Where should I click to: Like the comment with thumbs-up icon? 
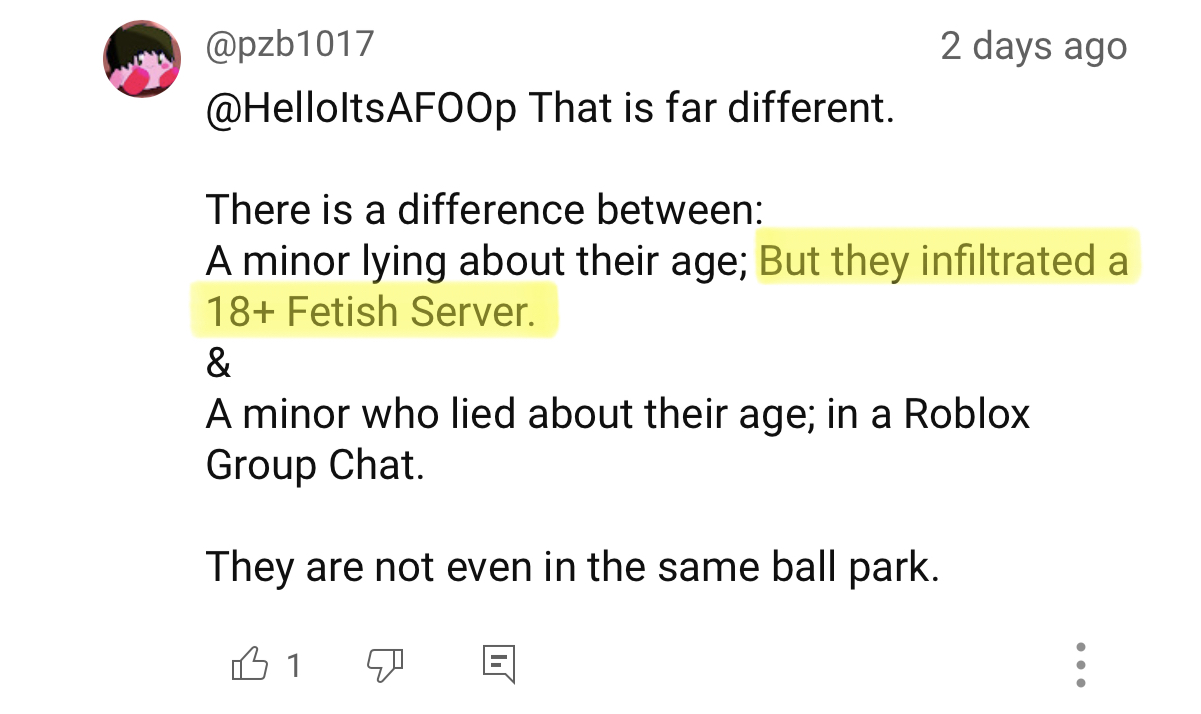[x=249, y=663]
